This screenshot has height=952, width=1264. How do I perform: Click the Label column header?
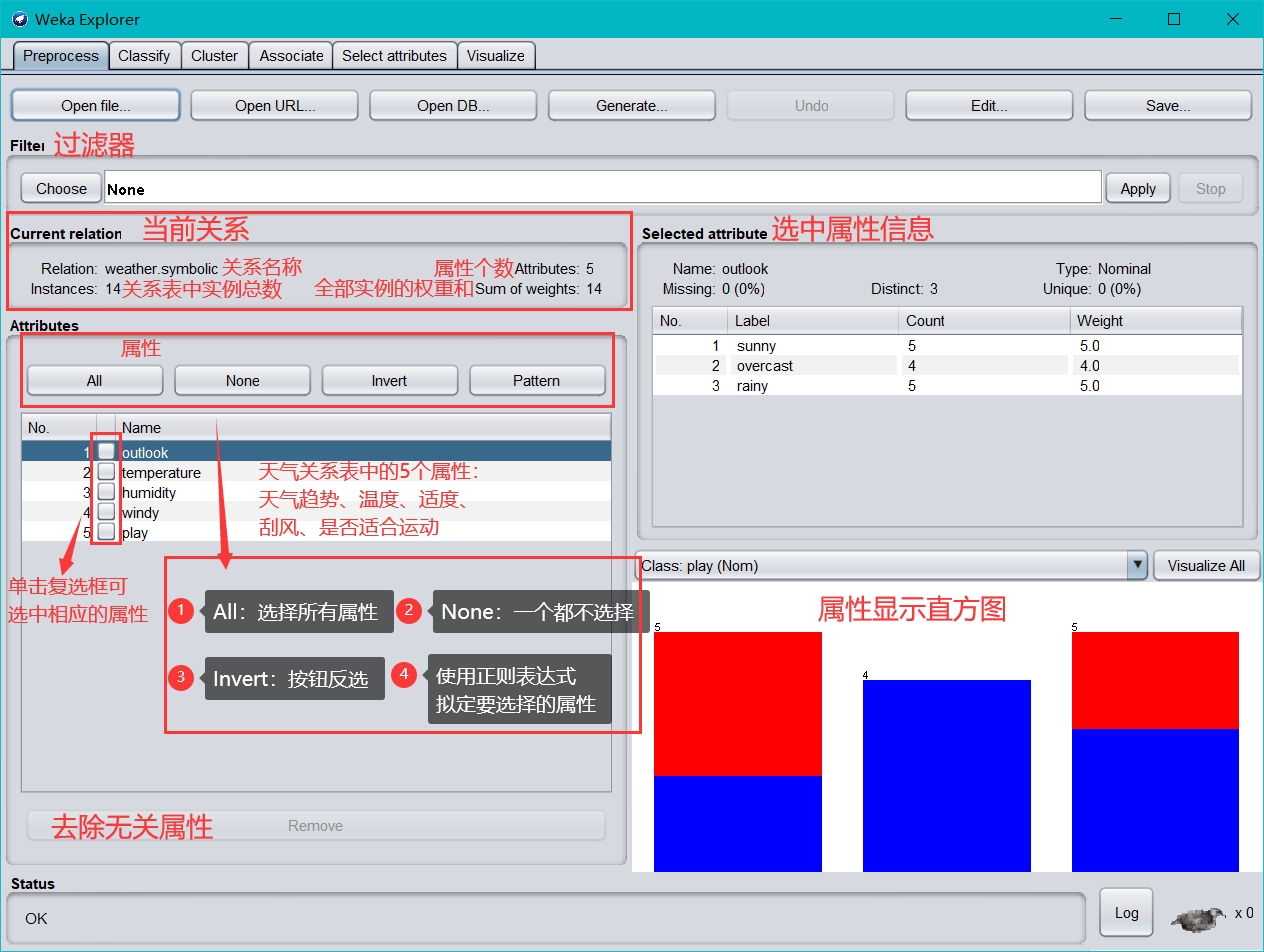tap(812, 321)
